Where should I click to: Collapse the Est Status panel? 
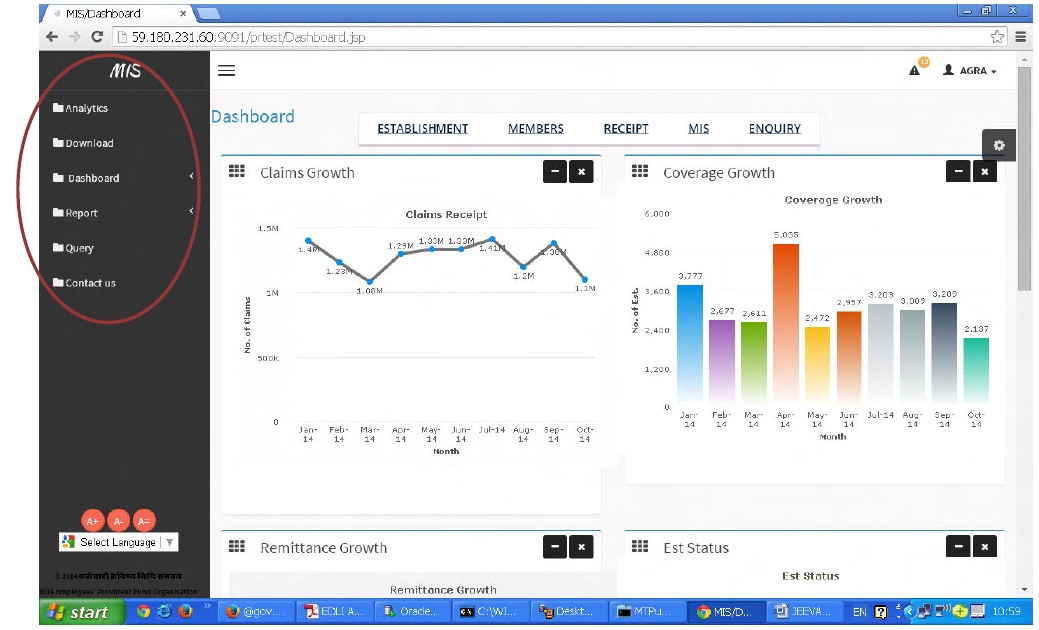point(958,547)
